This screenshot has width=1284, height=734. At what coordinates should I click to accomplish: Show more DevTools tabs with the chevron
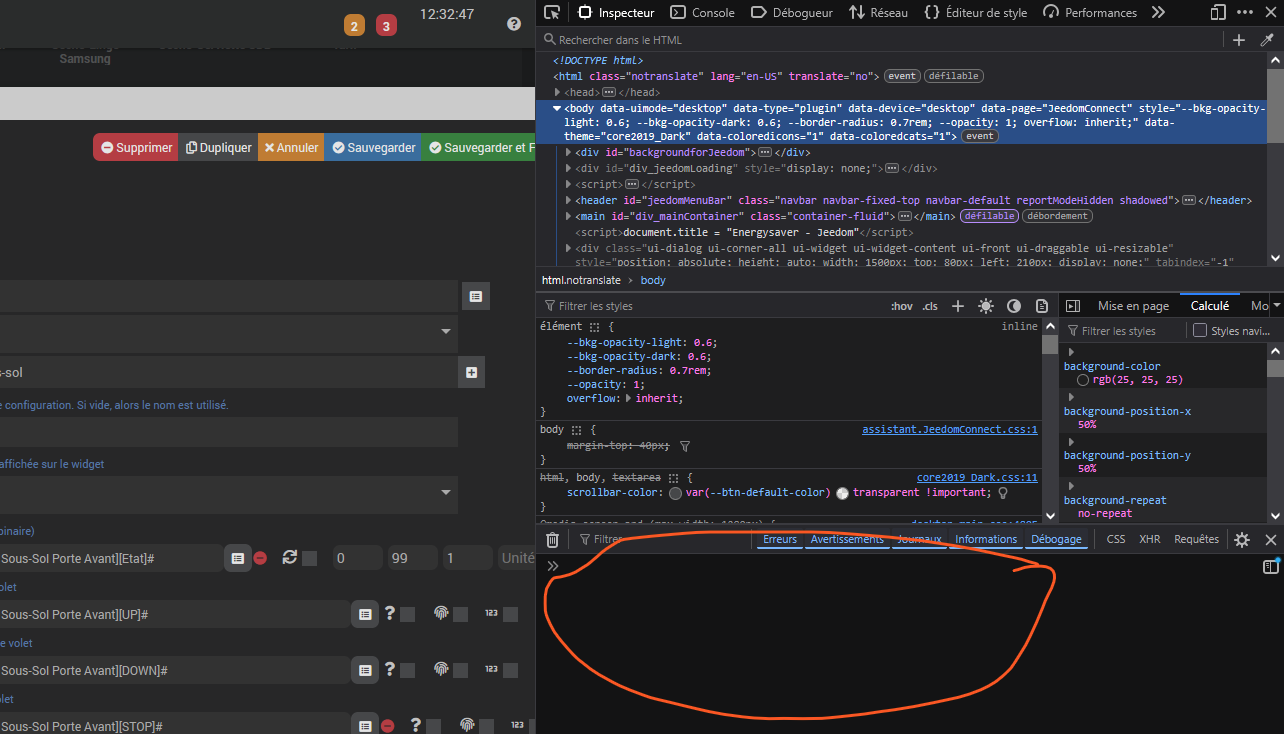click(x=1158, y=13)
